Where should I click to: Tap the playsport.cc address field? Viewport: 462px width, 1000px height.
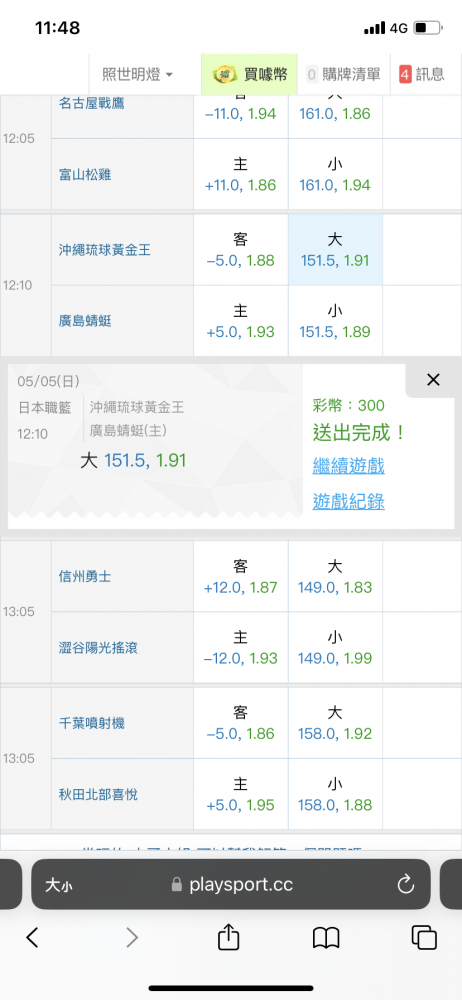(230, 884)
